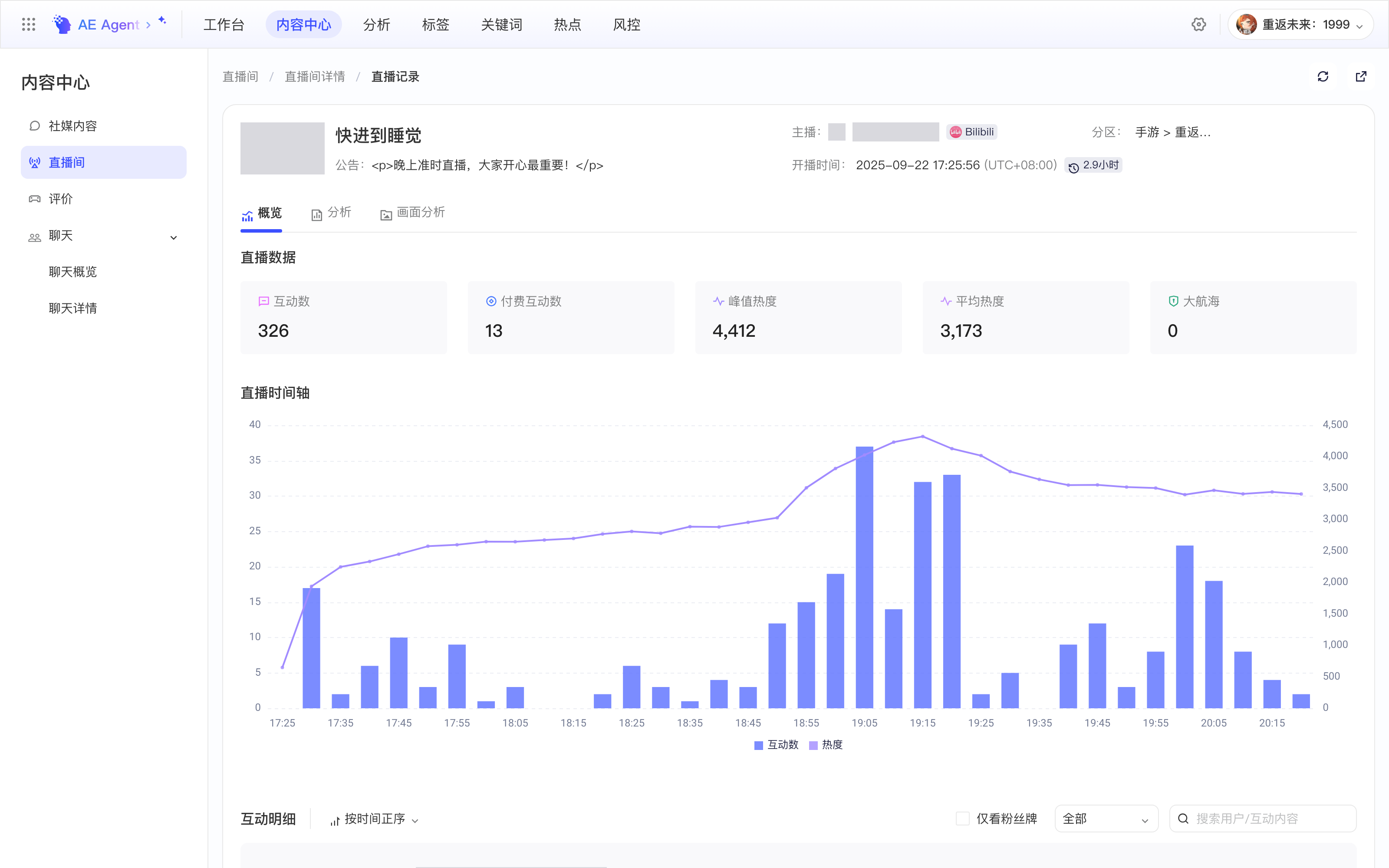Screen dimensions: 1389x868
Task: Open 聊天概览 in sidebar
Action: click(x=73, y=272)
